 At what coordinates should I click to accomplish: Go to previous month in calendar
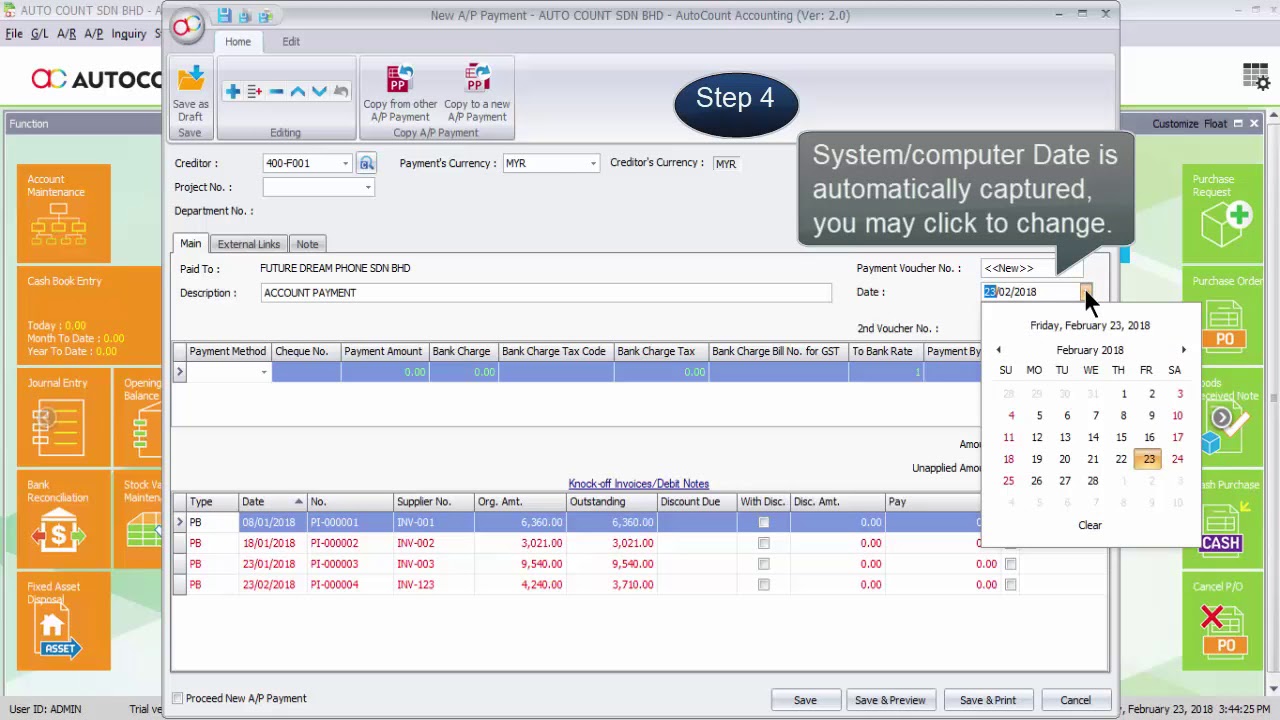pos(998,350)
